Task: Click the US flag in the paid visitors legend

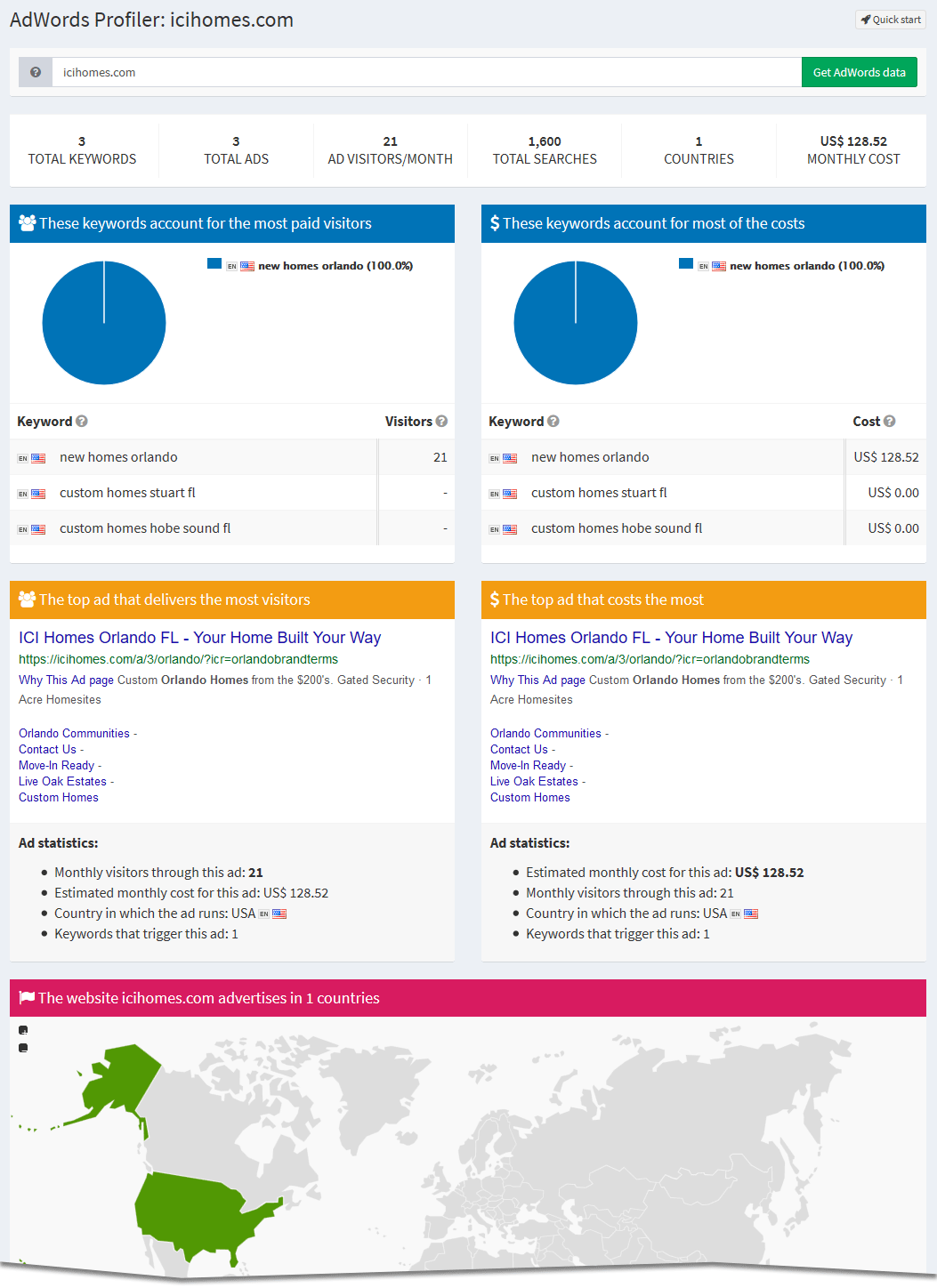Action: (247, 266)
